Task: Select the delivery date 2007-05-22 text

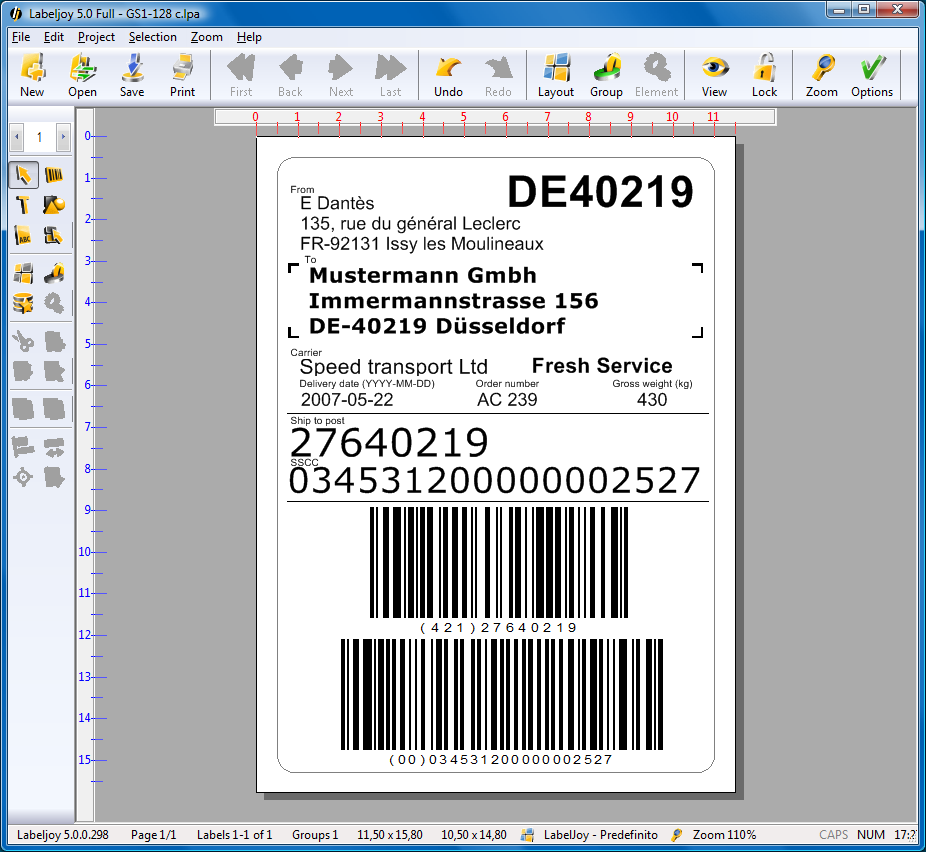Action: point(347,400)
